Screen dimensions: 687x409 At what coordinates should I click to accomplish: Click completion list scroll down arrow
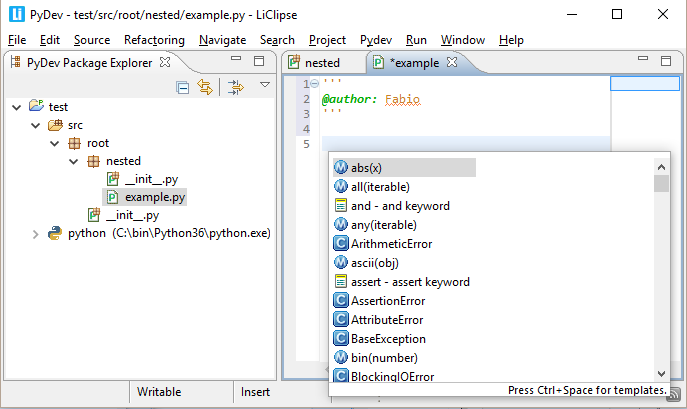click(x=661, y=374)
